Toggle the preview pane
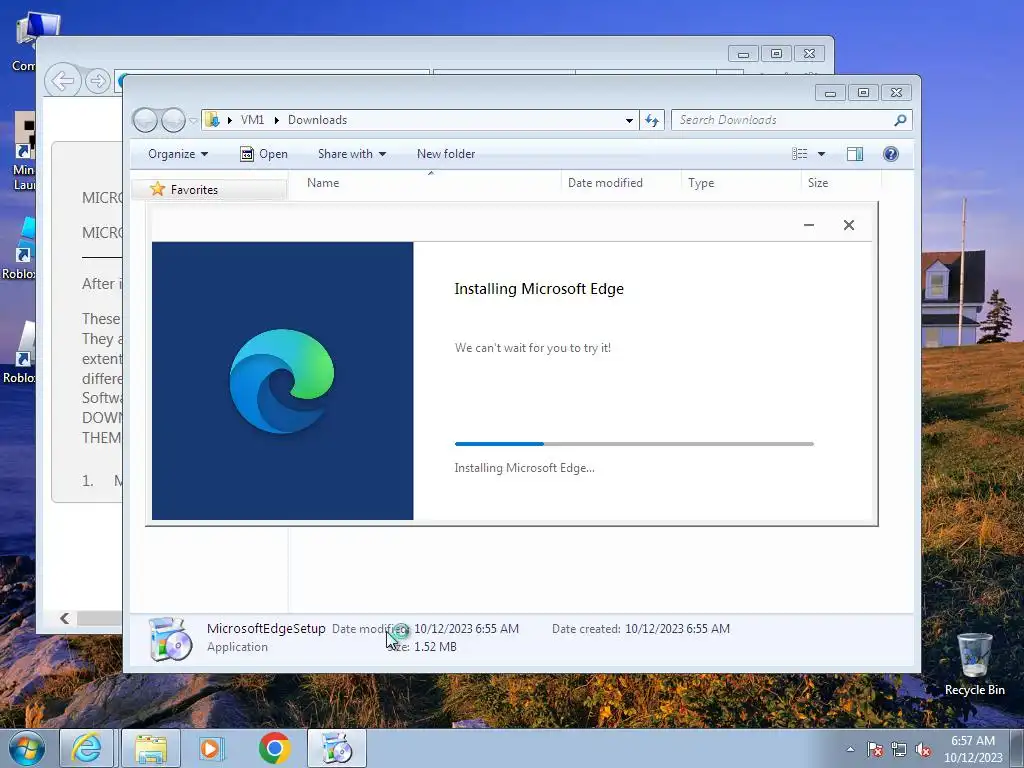This screenshot has height=768, width=1024. [855, 154]
